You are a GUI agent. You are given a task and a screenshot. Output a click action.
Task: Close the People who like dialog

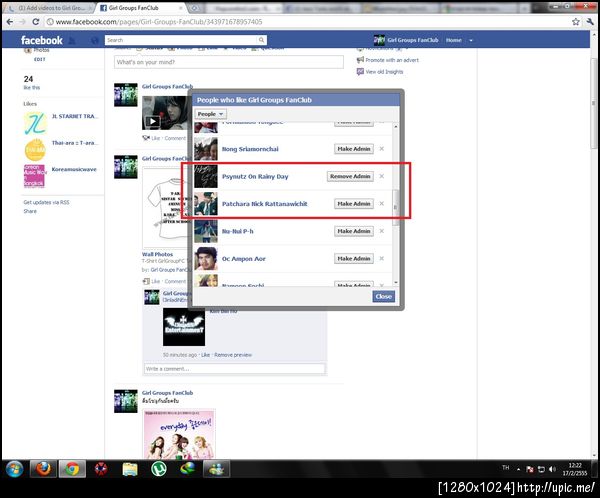pos(383,296)
